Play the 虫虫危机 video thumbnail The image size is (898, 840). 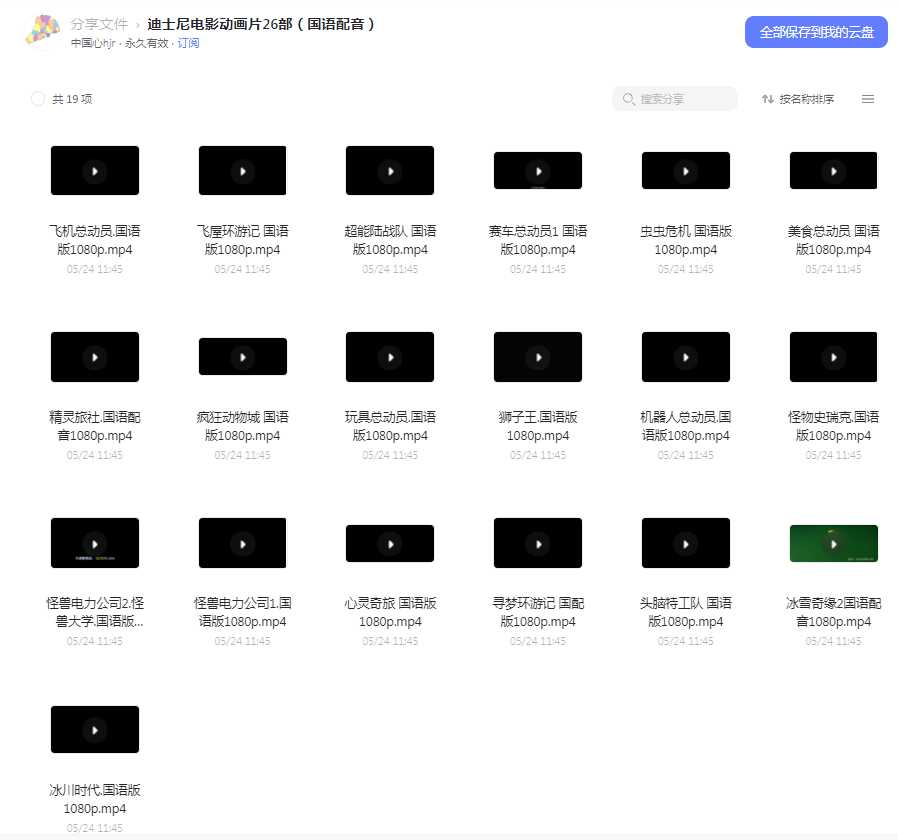(686, 171)
